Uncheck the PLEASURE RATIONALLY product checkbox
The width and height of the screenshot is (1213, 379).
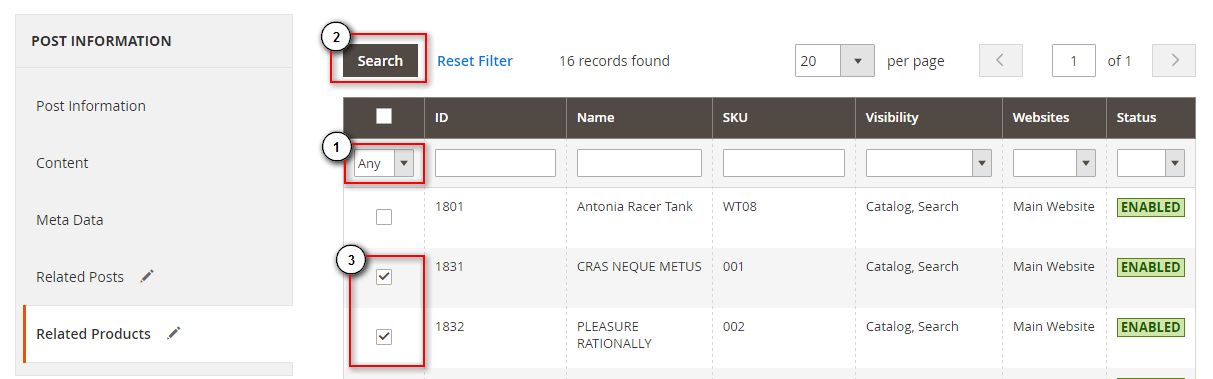(x=384, y=337)
